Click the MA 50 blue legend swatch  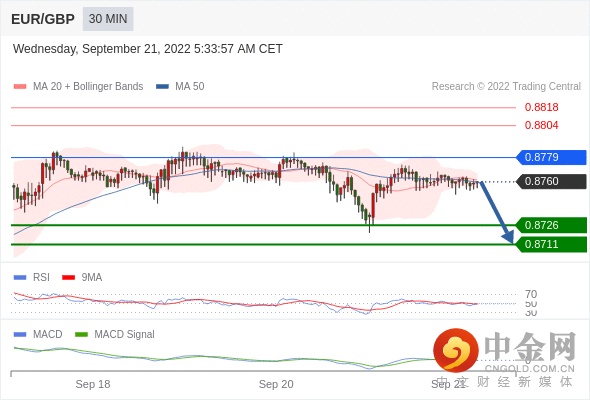pyautogui.click(x=162, y=87)
